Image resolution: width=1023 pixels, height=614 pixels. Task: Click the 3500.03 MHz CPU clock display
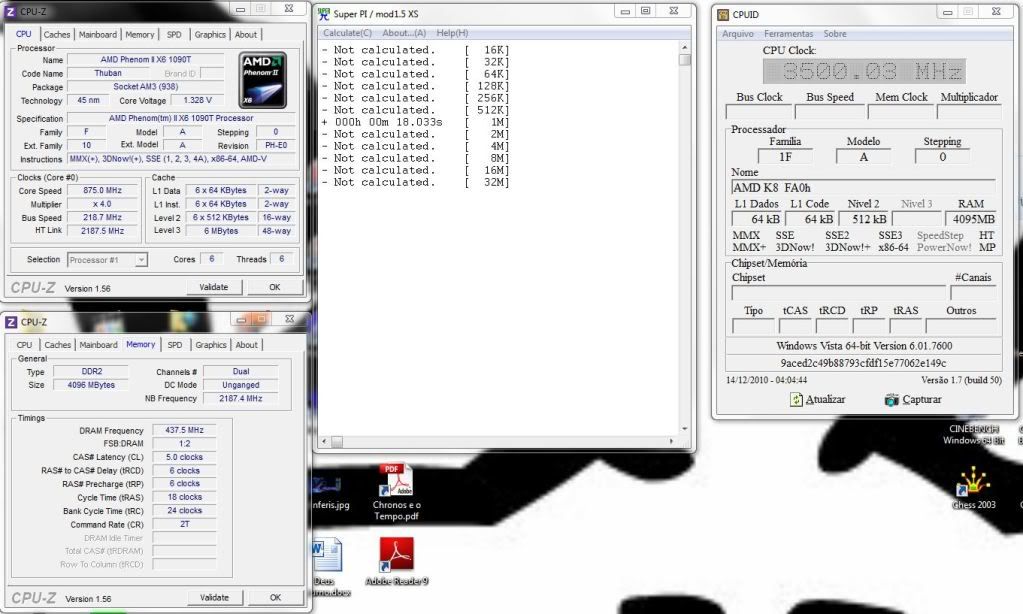click(x=864, y=71)
